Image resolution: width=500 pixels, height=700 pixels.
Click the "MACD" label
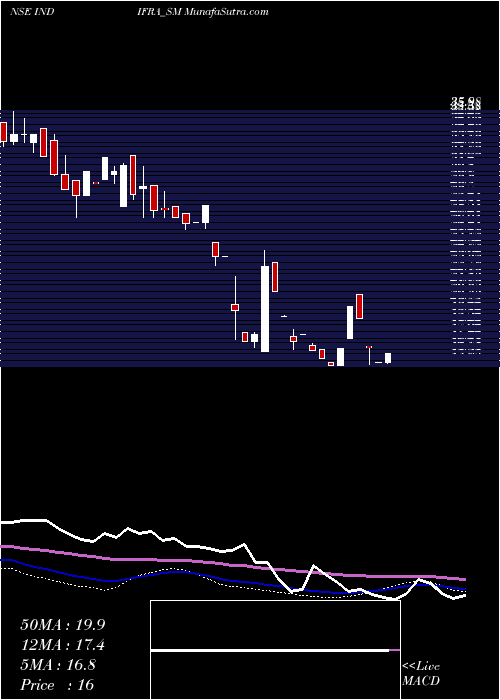point(421,681)
